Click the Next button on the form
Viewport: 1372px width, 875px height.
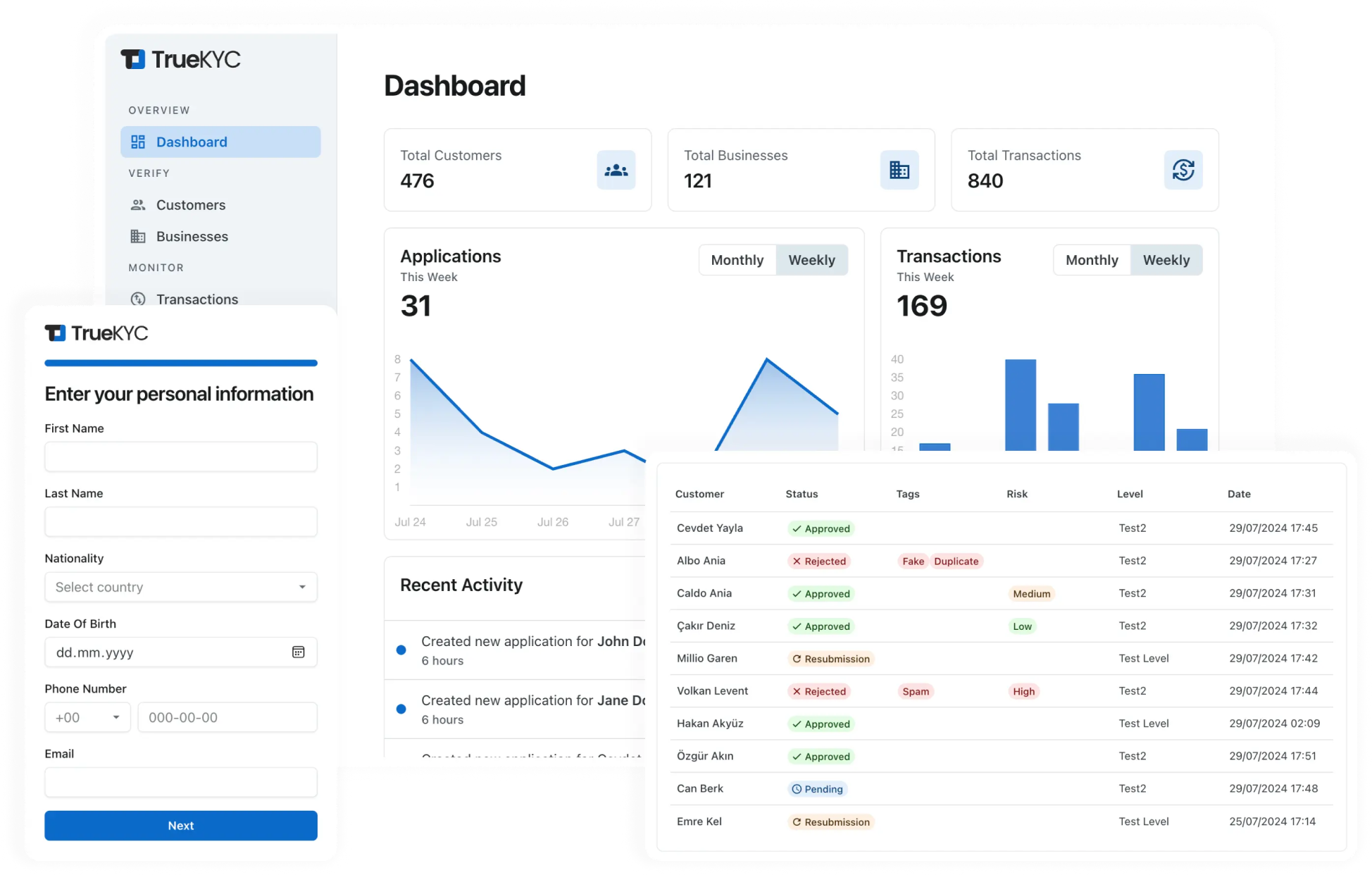(180, 825)
